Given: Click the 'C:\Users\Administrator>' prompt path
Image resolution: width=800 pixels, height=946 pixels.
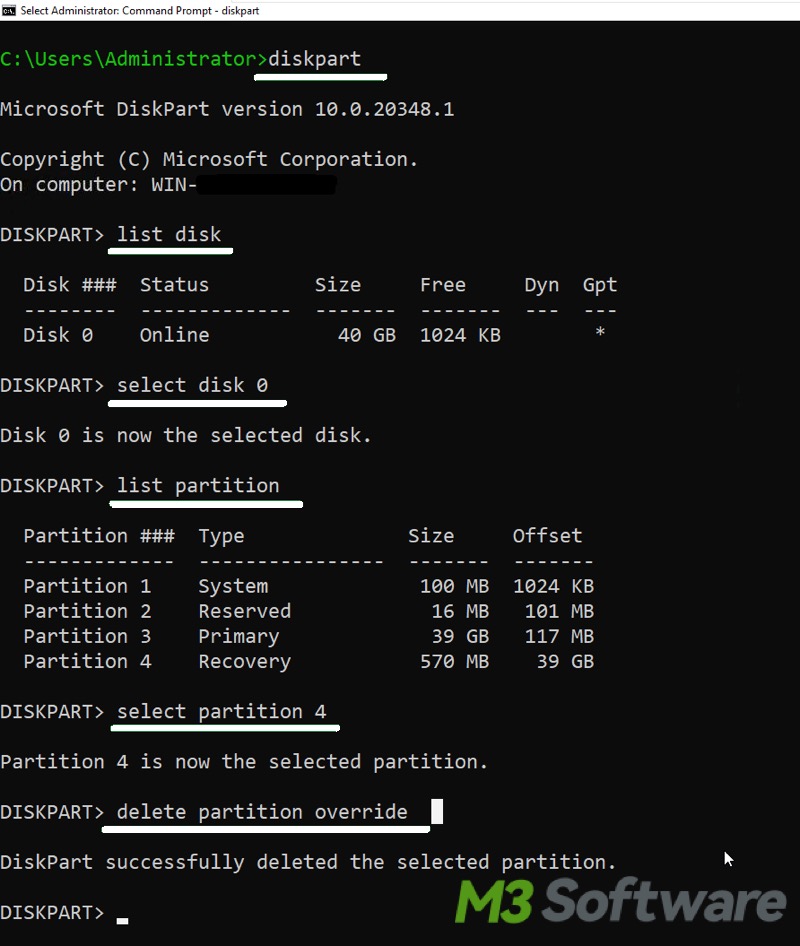Looking at the screenshot, I should (134, 59).
